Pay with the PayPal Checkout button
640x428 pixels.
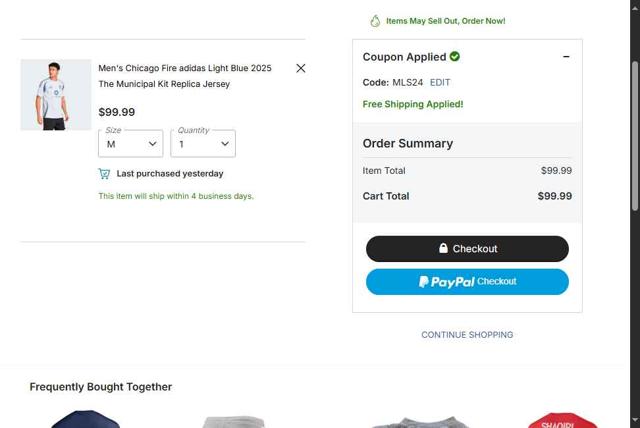point(467,282)
